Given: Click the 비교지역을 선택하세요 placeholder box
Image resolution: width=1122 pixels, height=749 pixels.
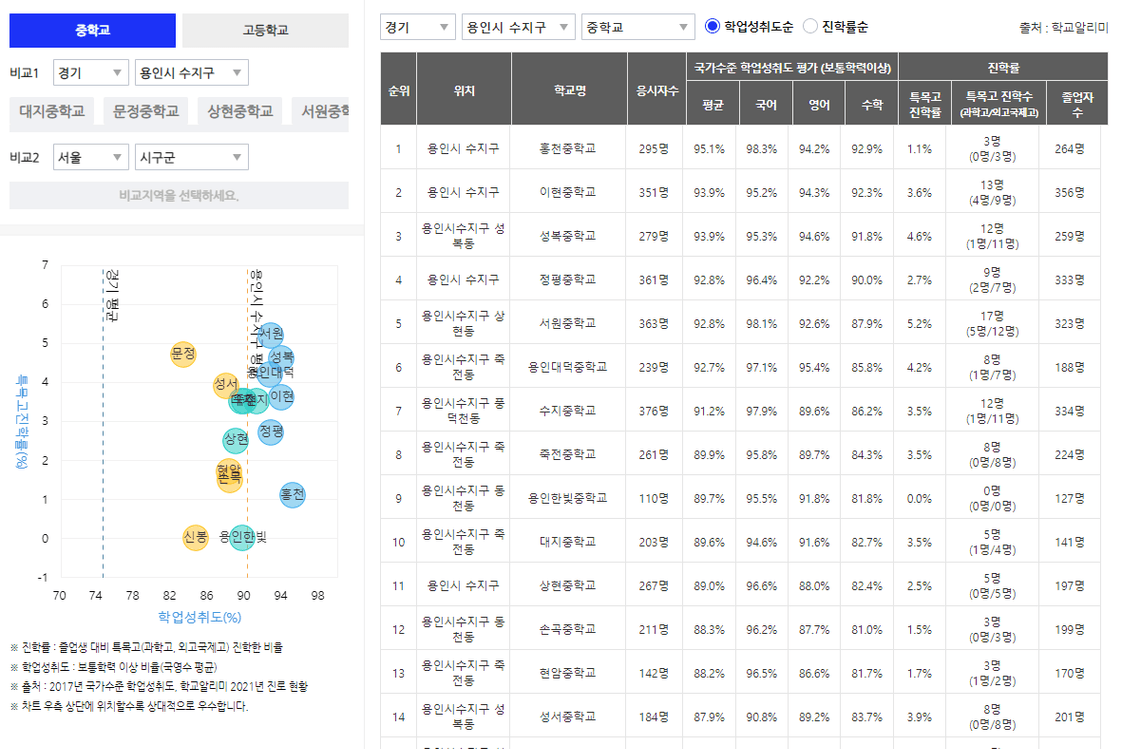Looking at the screenshot, I should (x=179, y=195).
